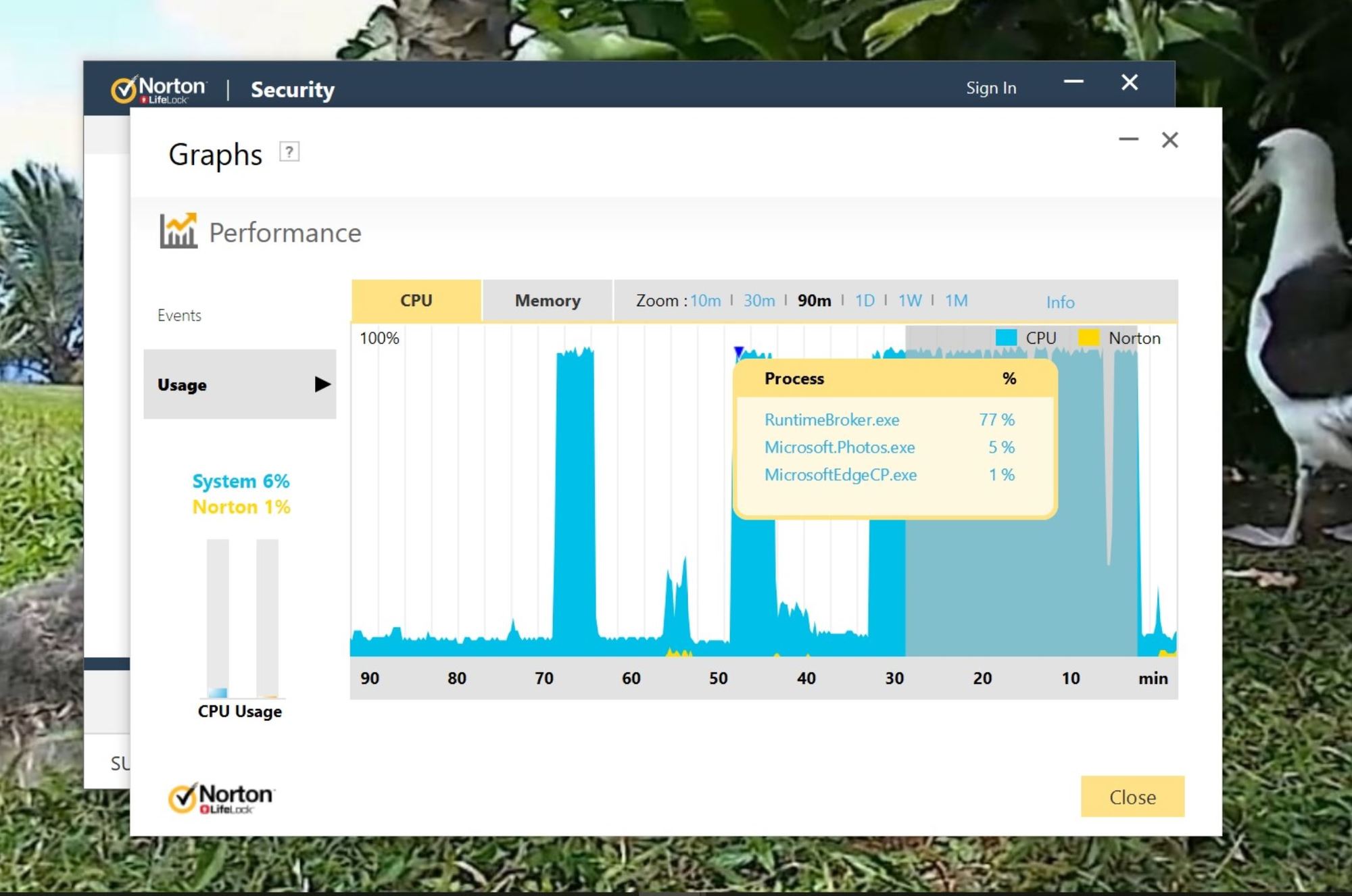
Task: Click the Norton 1% label
Action: [x=241, y=507]
